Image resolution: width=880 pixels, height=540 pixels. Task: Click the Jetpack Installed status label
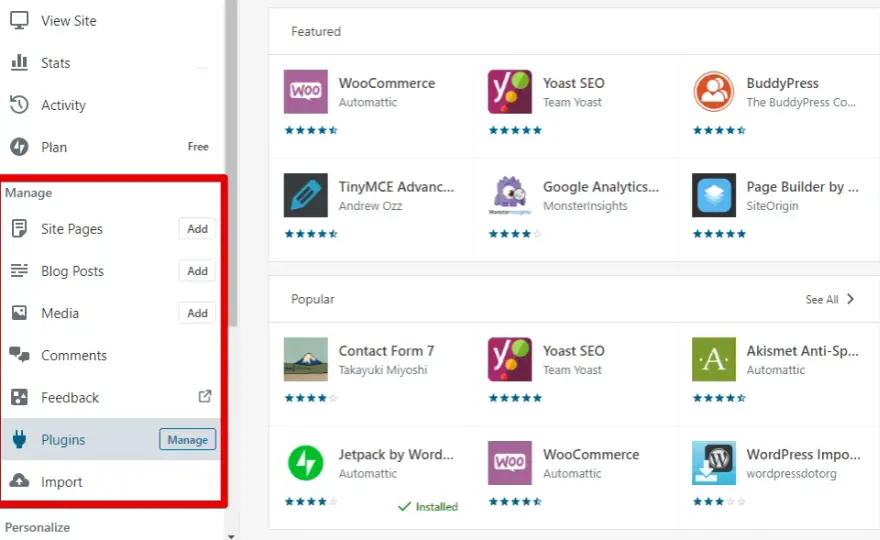coord(428,507)
